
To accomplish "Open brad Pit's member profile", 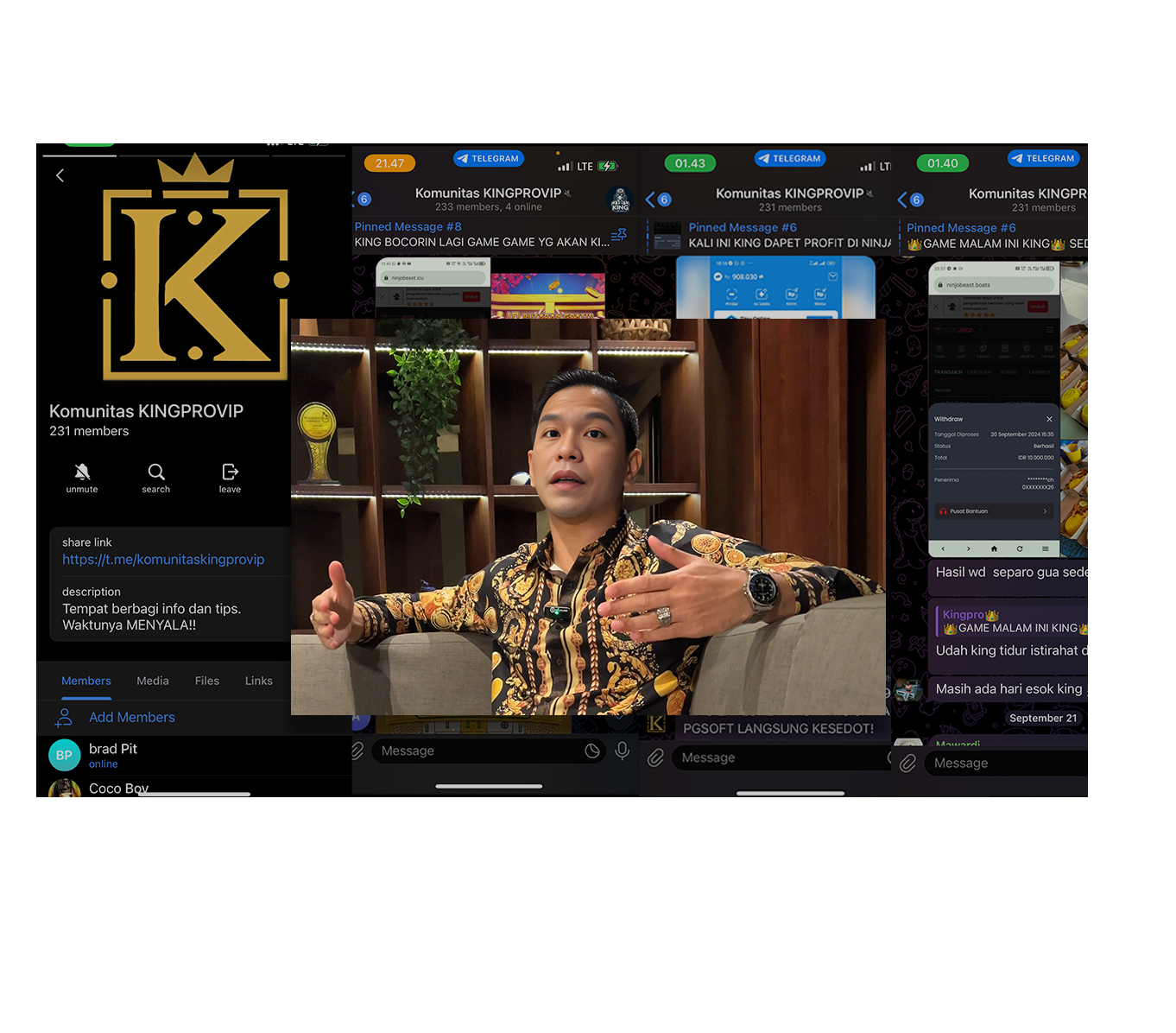I will click(112, 756).
